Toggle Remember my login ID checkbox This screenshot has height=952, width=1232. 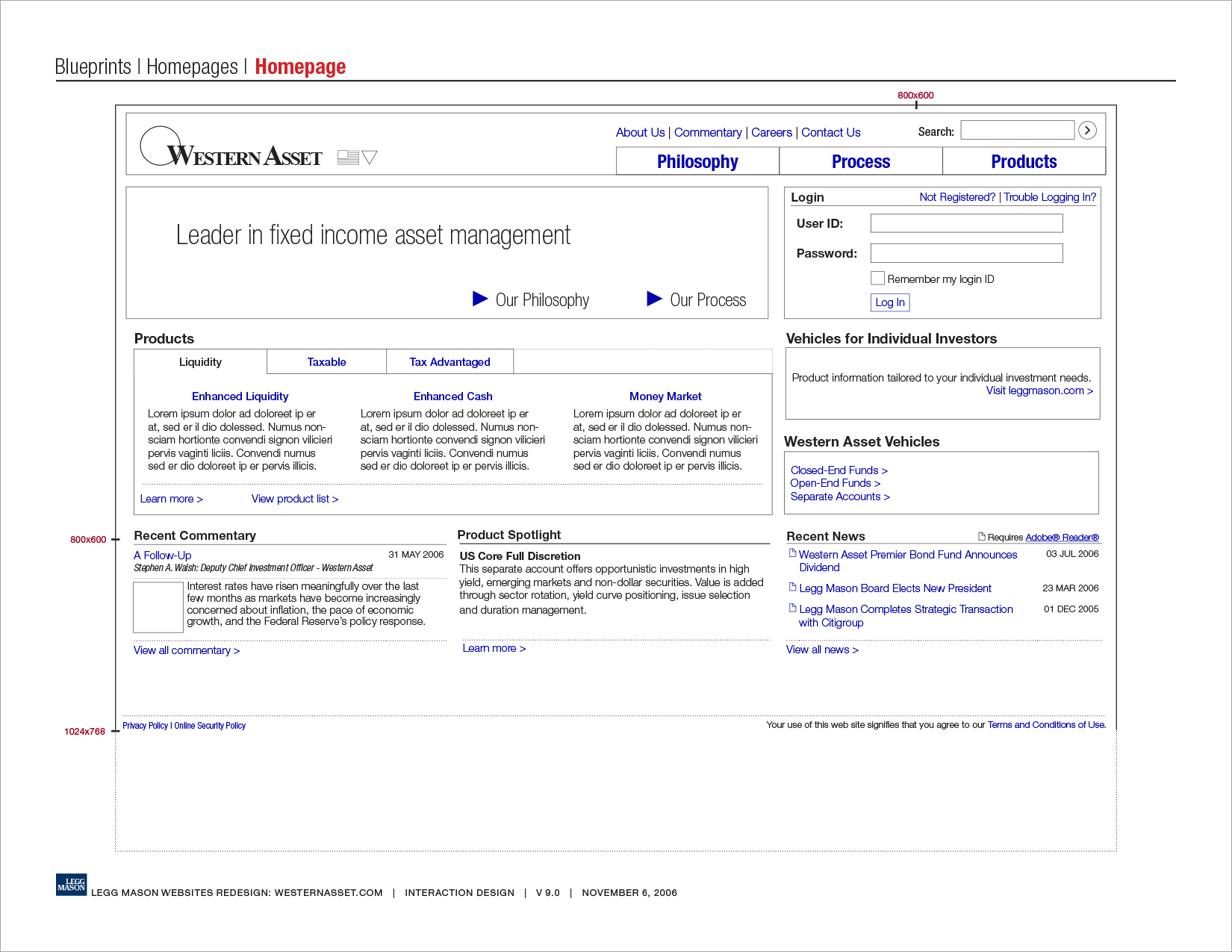(x=878, y=278)
